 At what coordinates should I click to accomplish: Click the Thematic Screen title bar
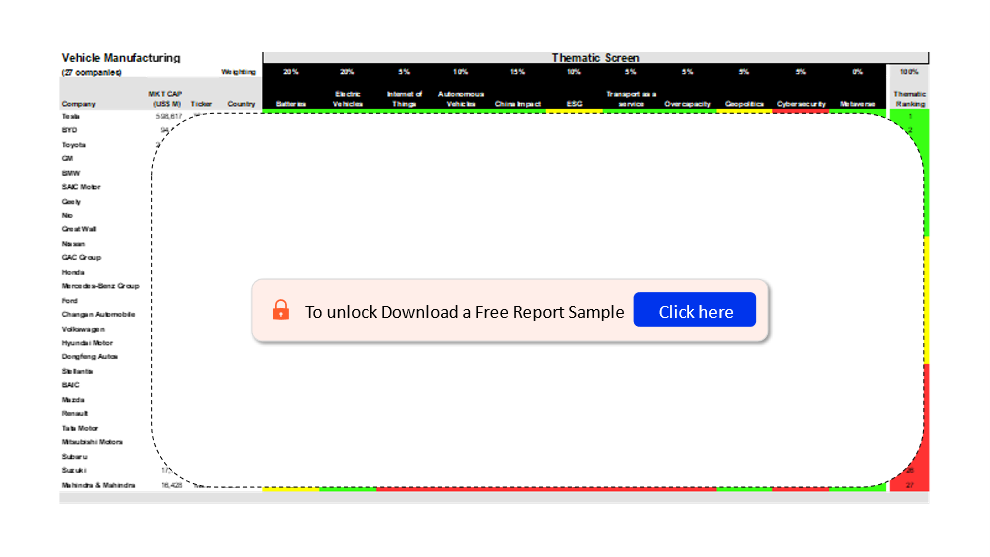pyautogui.click(x=595, y=57)
